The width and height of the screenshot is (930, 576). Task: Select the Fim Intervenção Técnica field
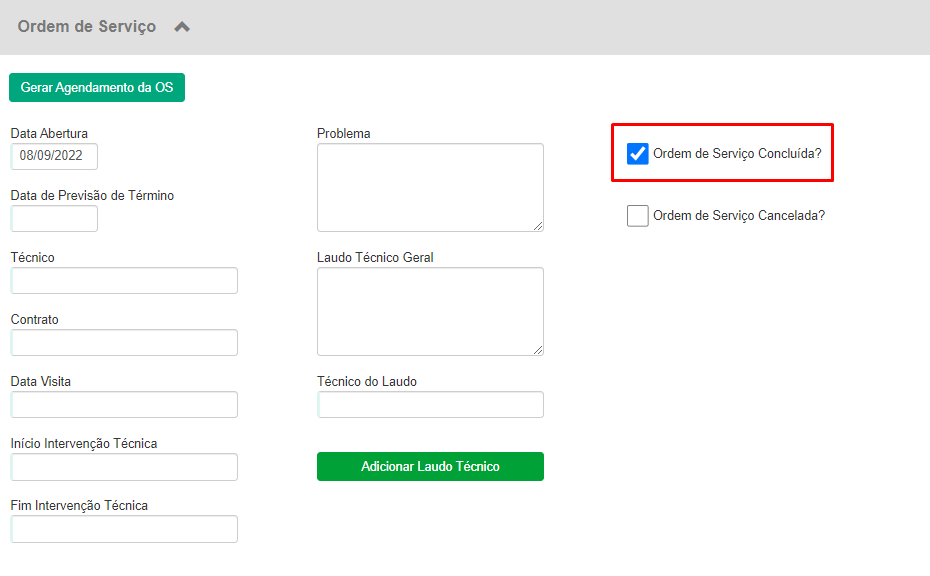pyautogui.click(x=124, y=529)
